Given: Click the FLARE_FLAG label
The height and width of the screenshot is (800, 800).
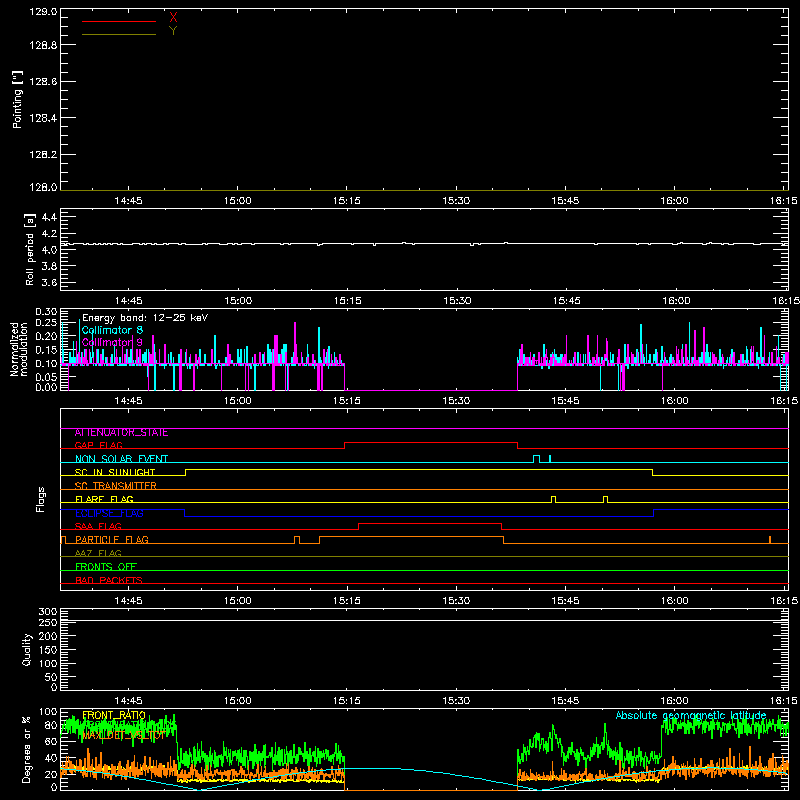Looking at the screenshot, I should pyautogui.click(x=104, y=499).
